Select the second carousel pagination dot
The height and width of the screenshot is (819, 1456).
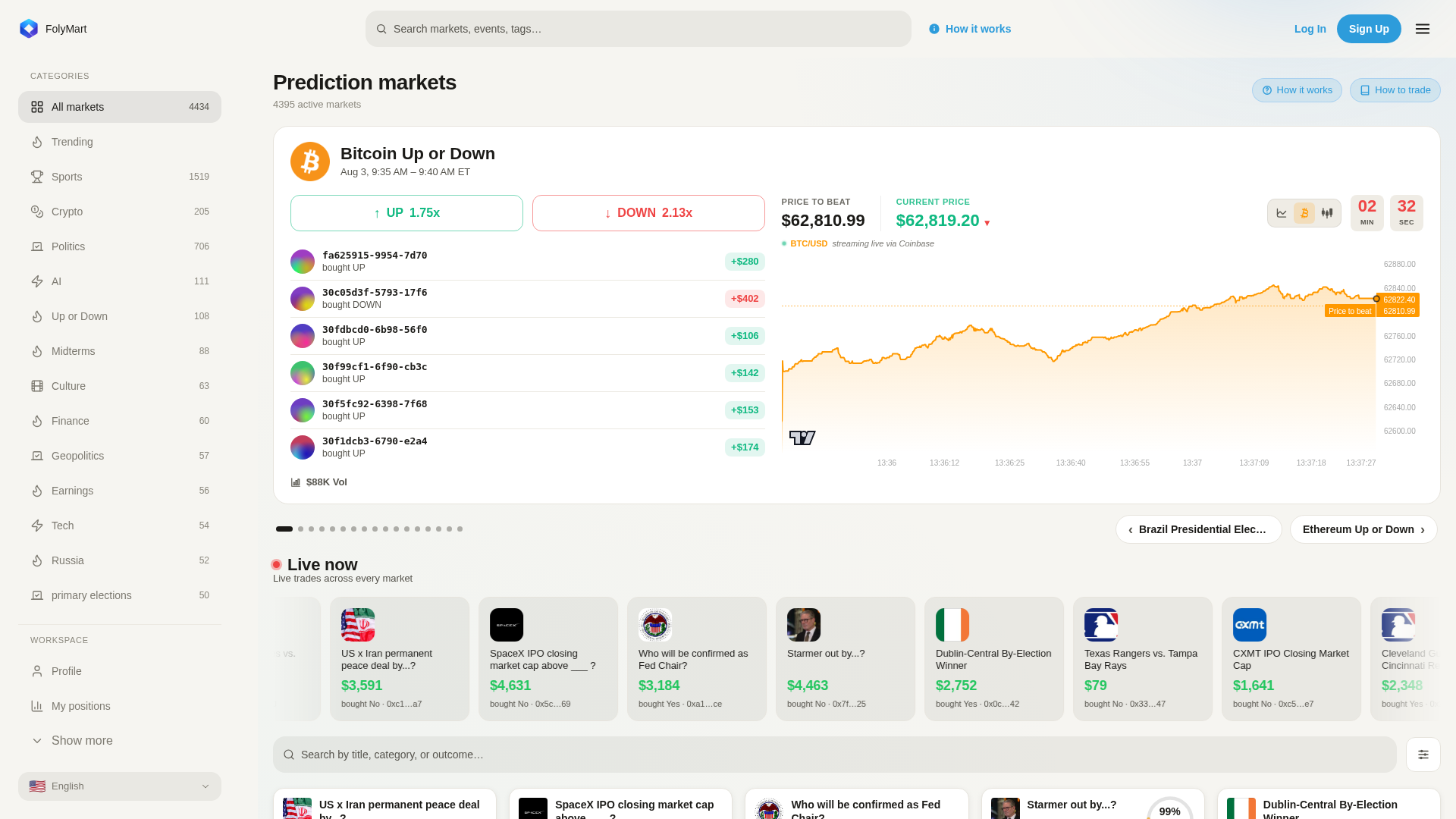tap(301, 529)
